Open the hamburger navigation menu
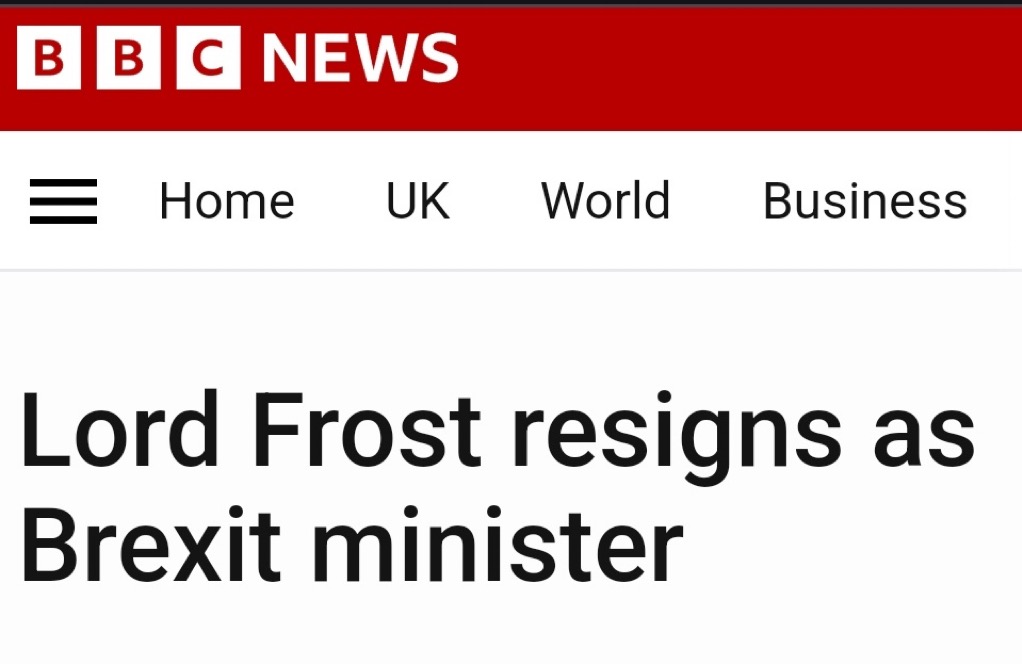This screenshot has height=664, width=1022. 63,201
